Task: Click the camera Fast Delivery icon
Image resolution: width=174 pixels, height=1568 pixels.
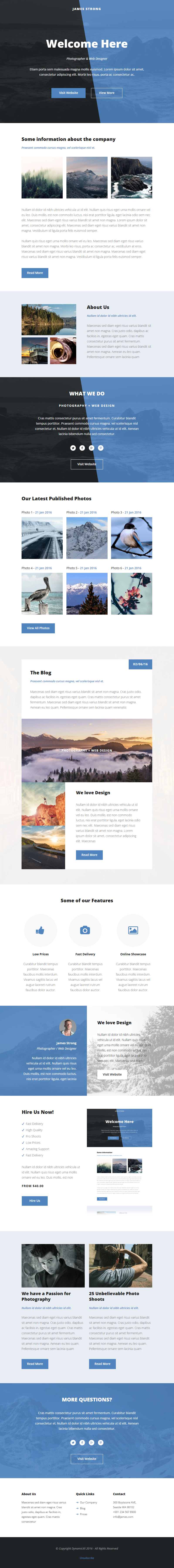Action: (85, 930)
